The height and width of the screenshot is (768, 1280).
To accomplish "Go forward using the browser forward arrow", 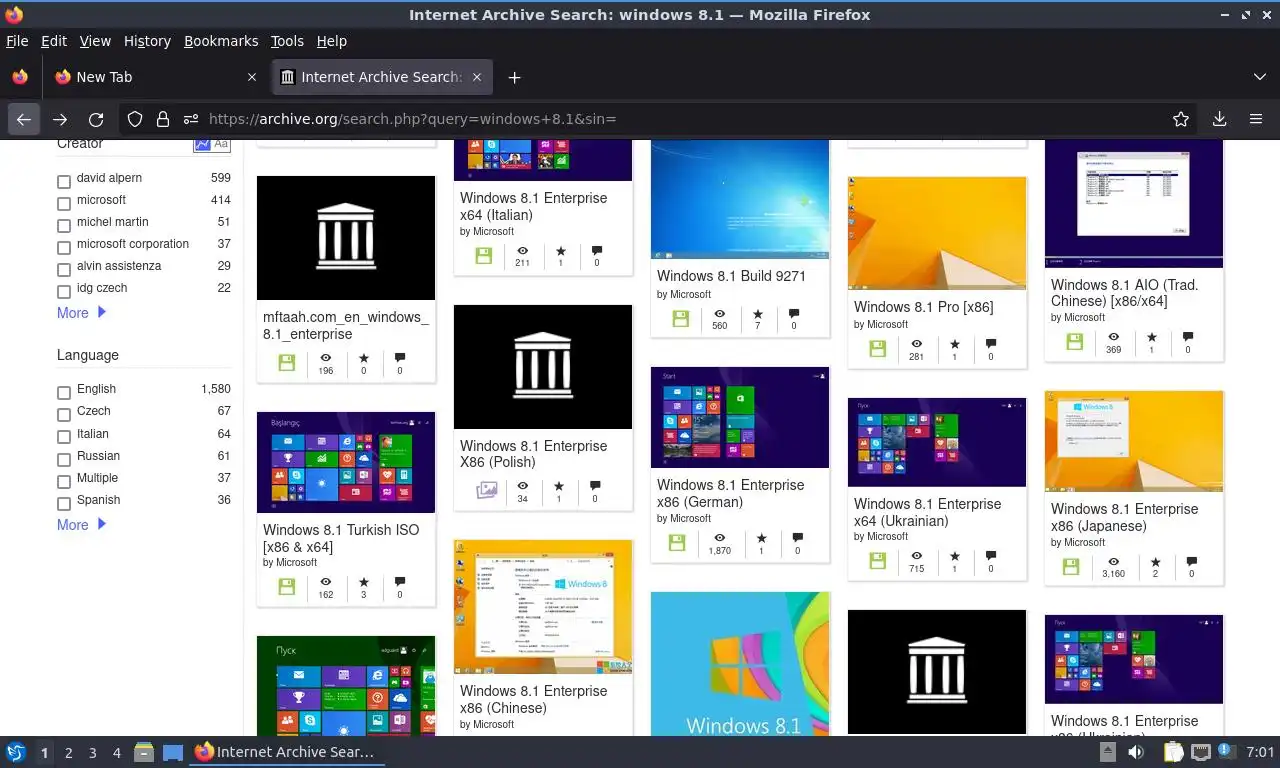I will [60, 119].
